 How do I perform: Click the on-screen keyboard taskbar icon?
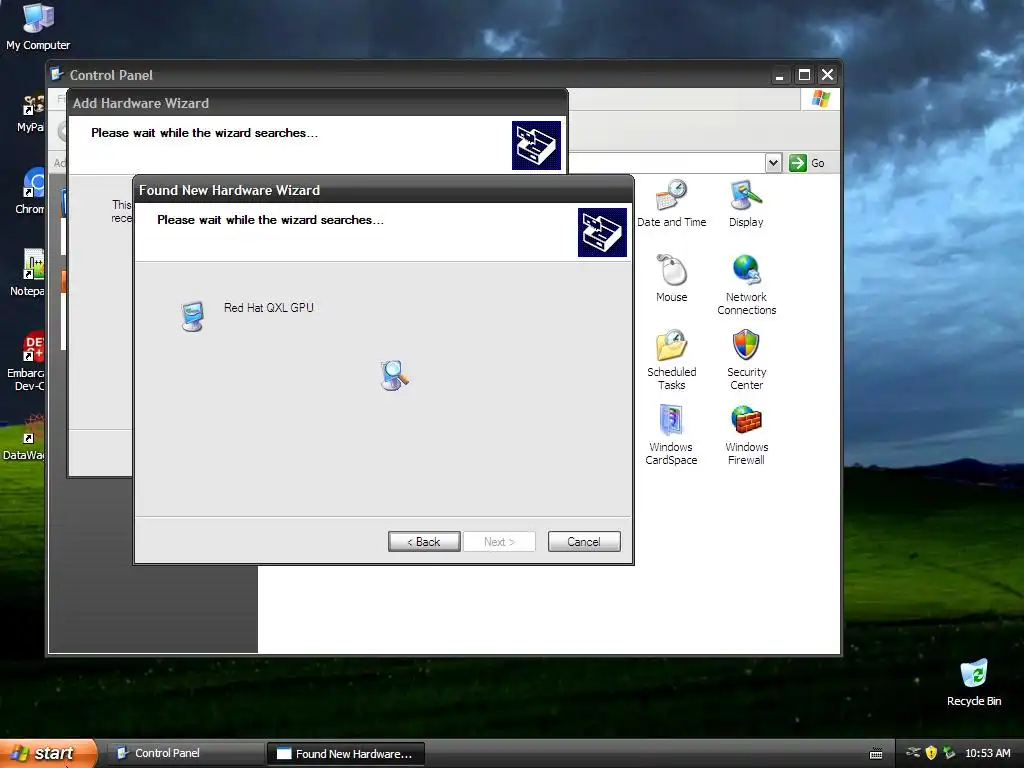[876, 754]
